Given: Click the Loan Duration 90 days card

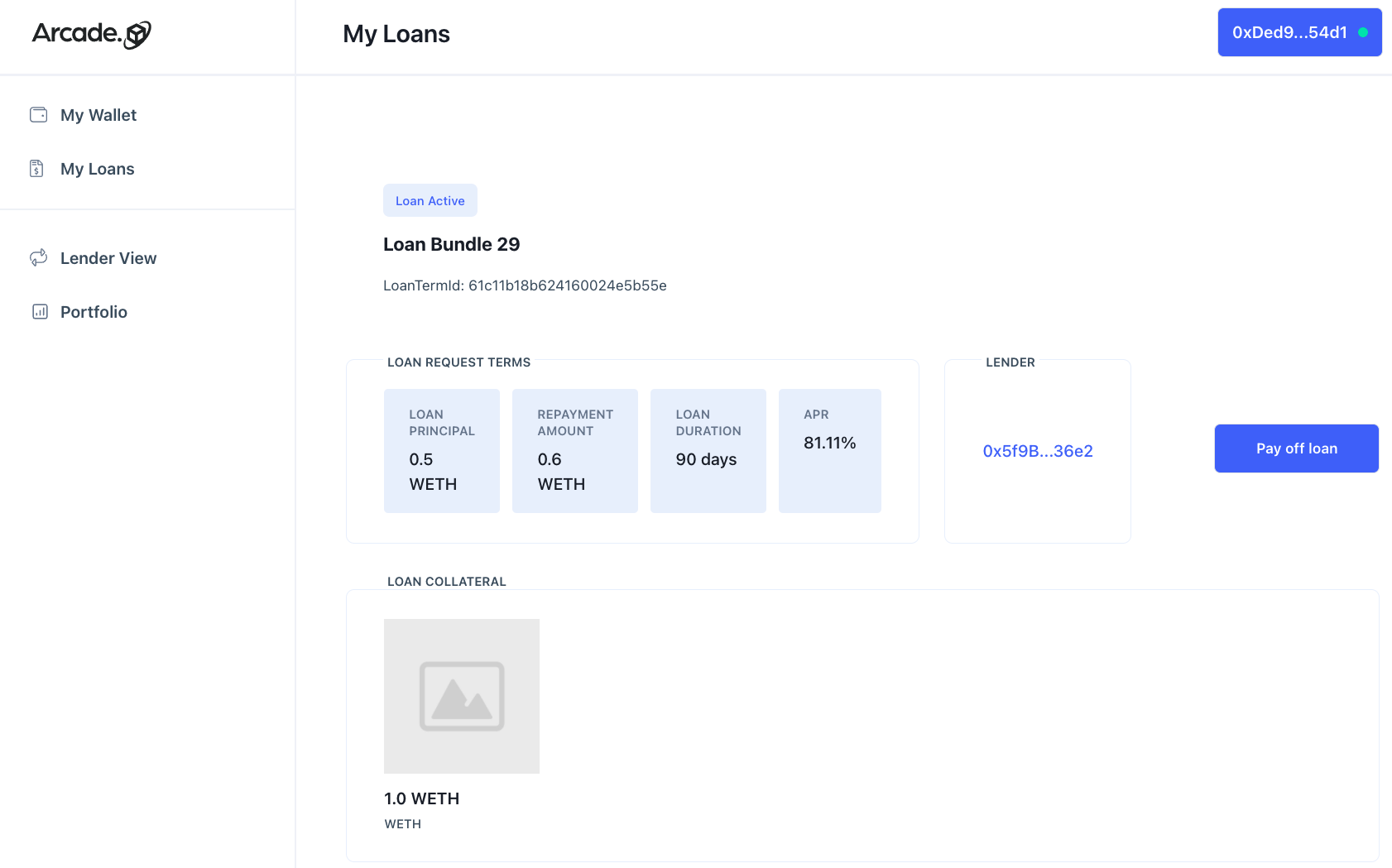Looking at the screenshot, I should 708,451.
